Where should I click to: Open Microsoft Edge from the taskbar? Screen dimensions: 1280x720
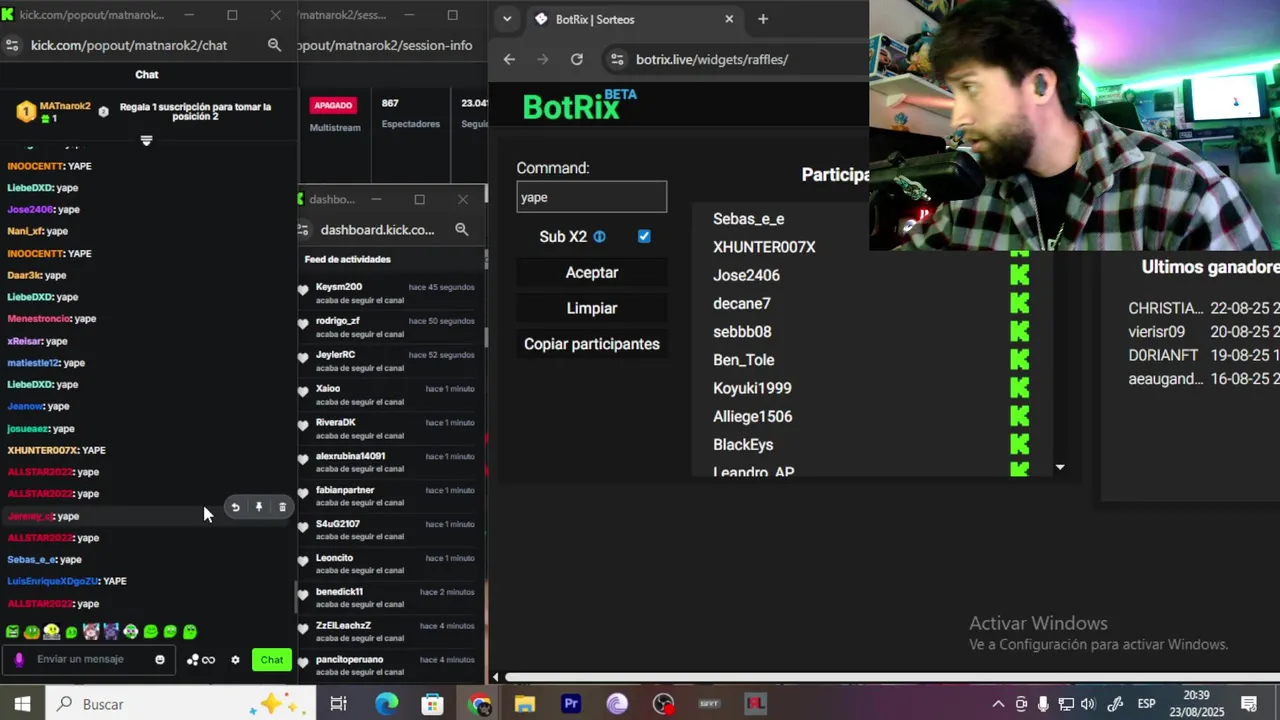click(x=386, y=704)
